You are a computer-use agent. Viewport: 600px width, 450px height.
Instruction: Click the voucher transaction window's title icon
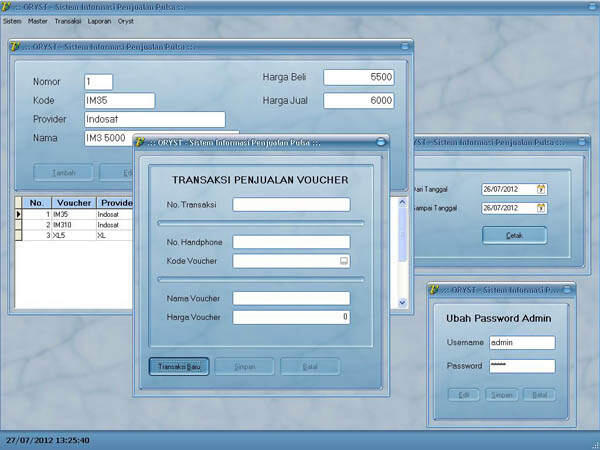[139, 142]
